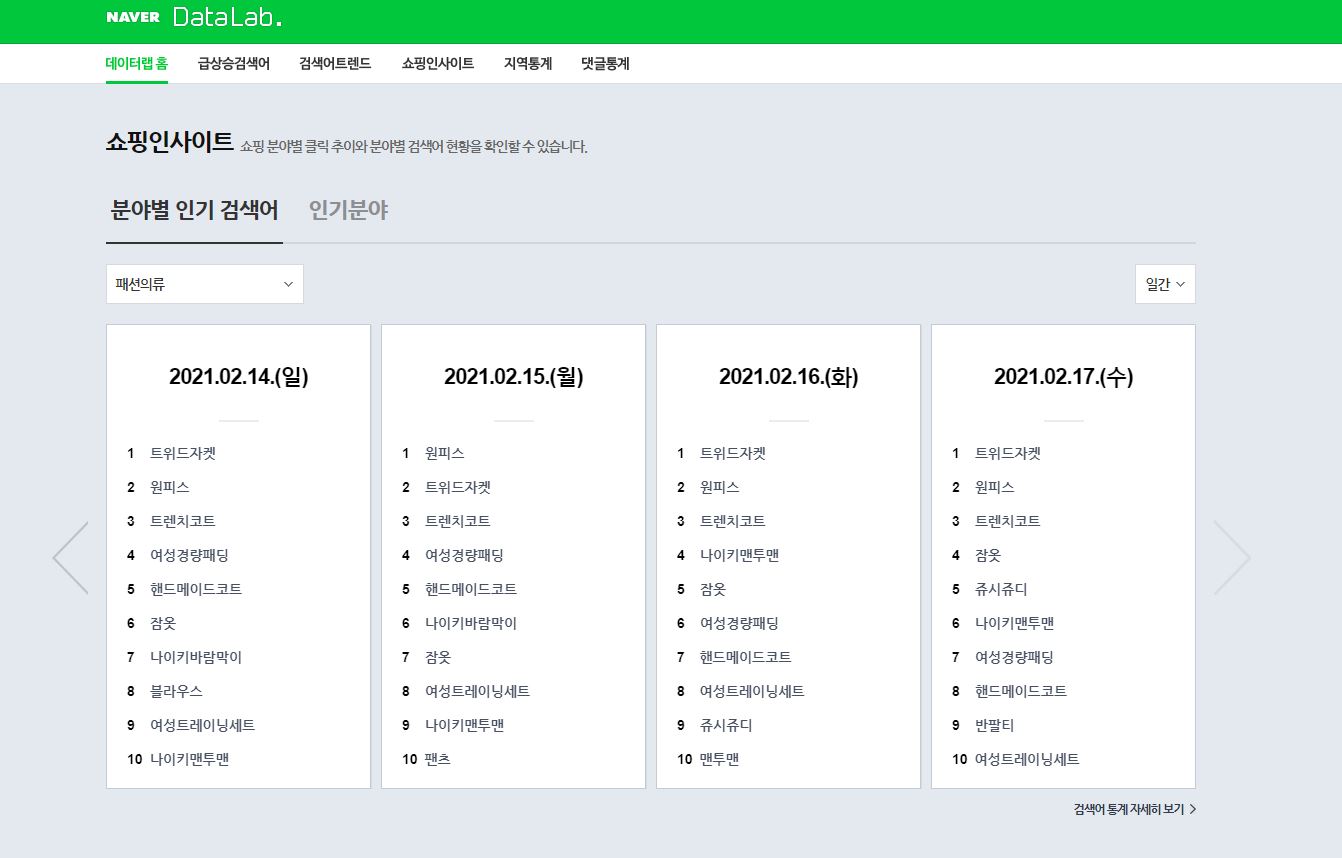Click 트렌치코트 ranked 3 on 2021.02.17
Image resolution: width=1342 pixels, height=858 pixels.
[x=1008, y=521]
